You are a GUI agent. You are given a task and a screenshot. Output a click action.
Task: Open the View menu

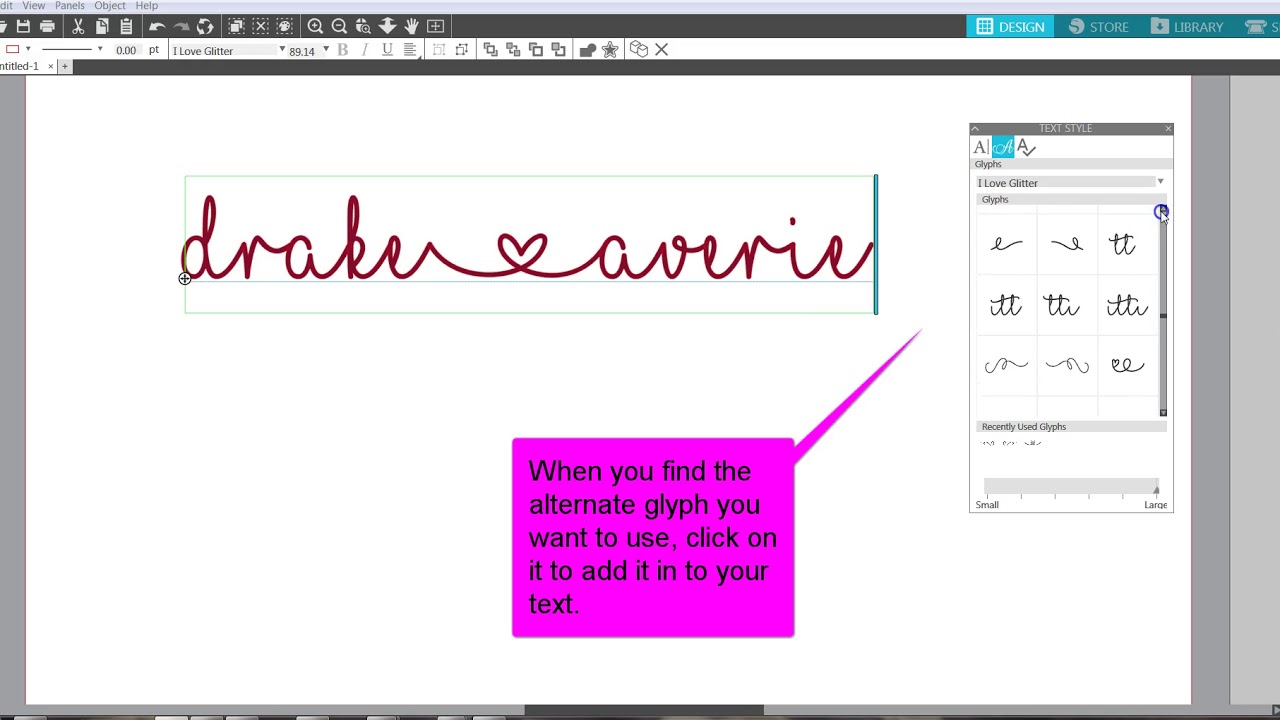[33, 6]
